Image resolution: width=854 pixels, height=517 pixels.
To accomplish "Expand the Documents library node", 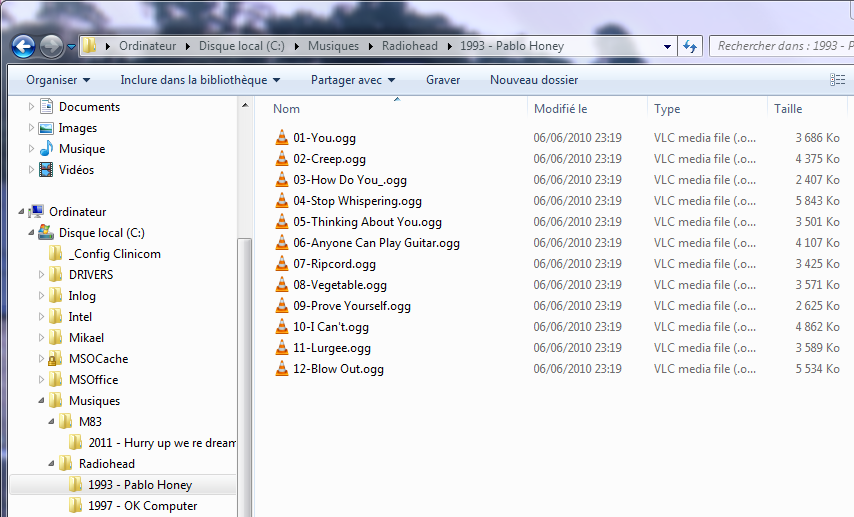I will (x=31, y=107).
